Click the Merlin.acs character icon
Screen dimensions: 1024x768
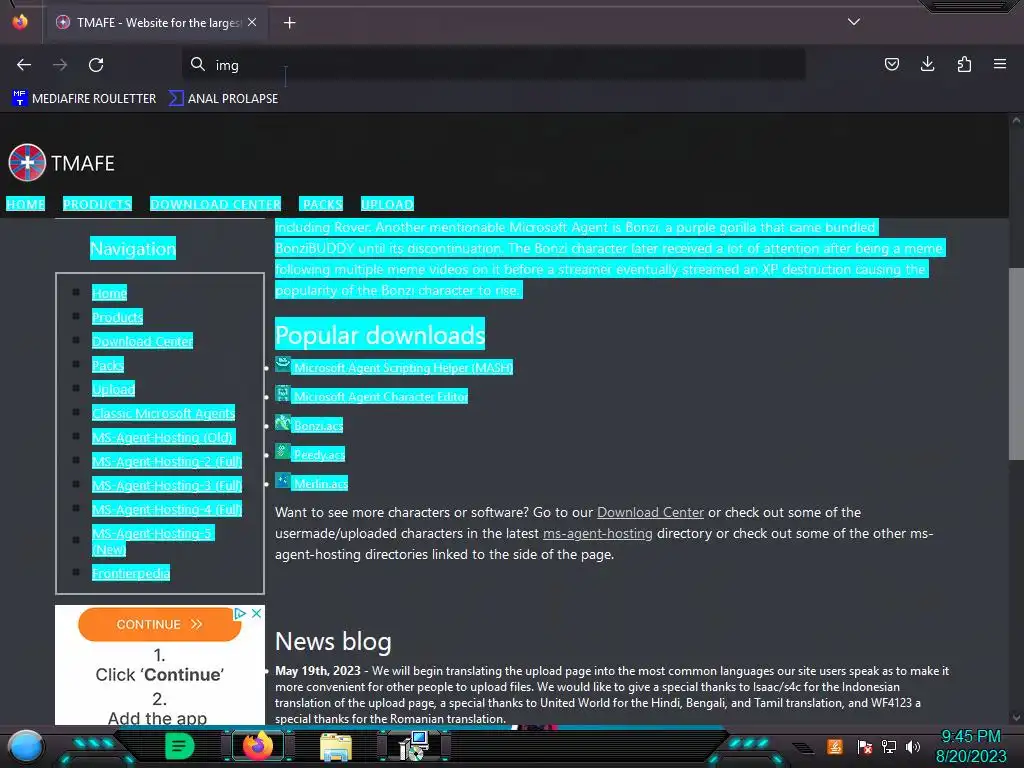click(282, 480)
